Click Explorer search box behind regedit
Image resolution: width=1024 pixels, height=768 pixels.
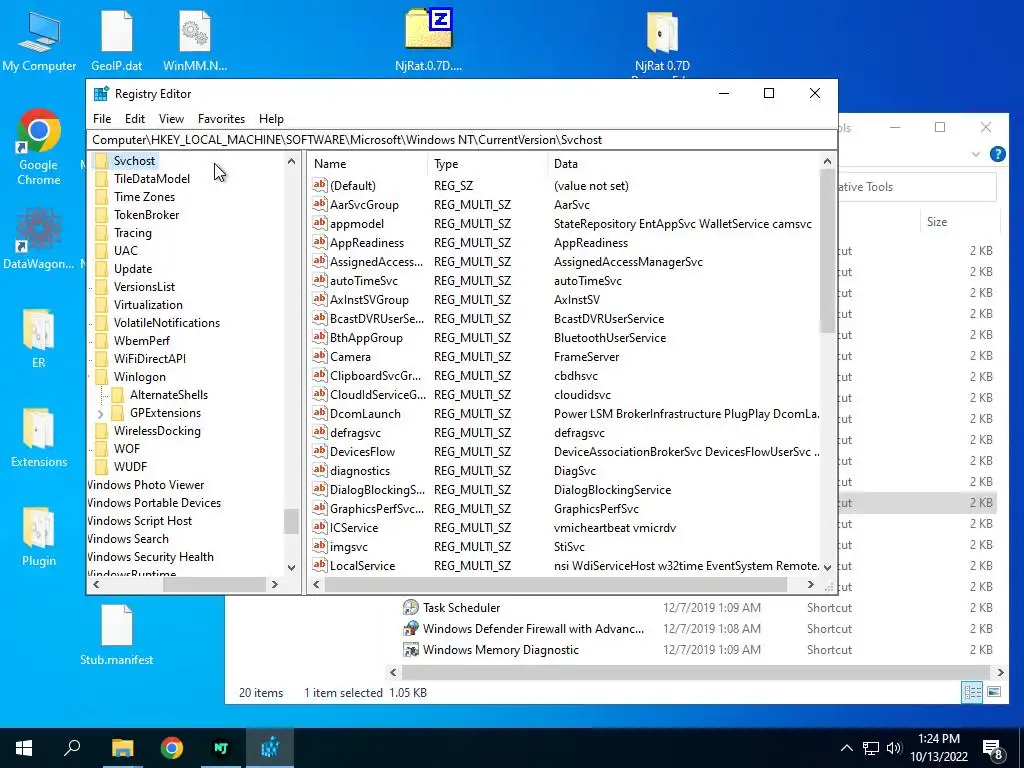click(x=917, y=187)
